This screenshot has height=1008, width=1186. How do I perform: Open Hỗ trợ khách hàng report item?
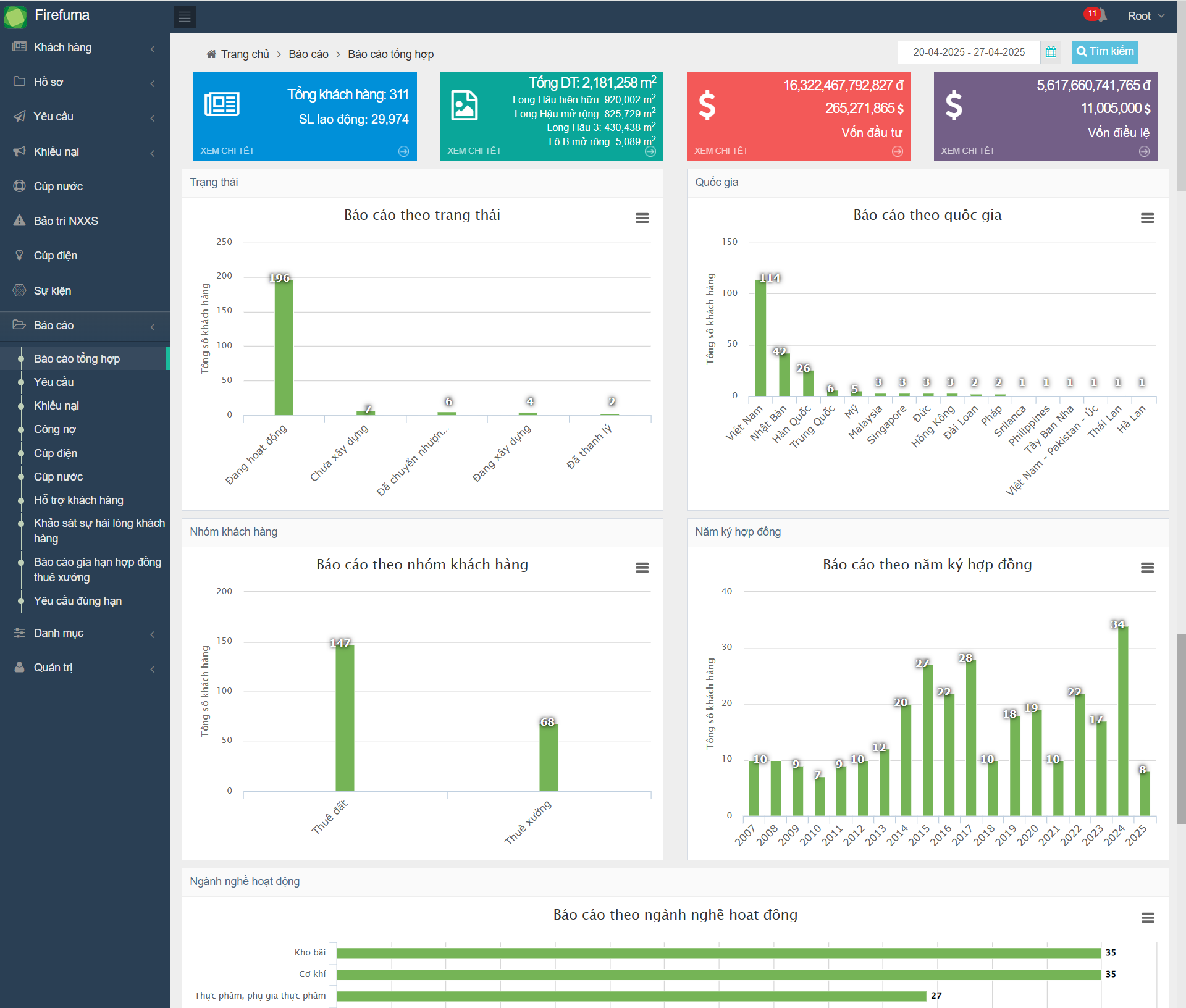78,500
